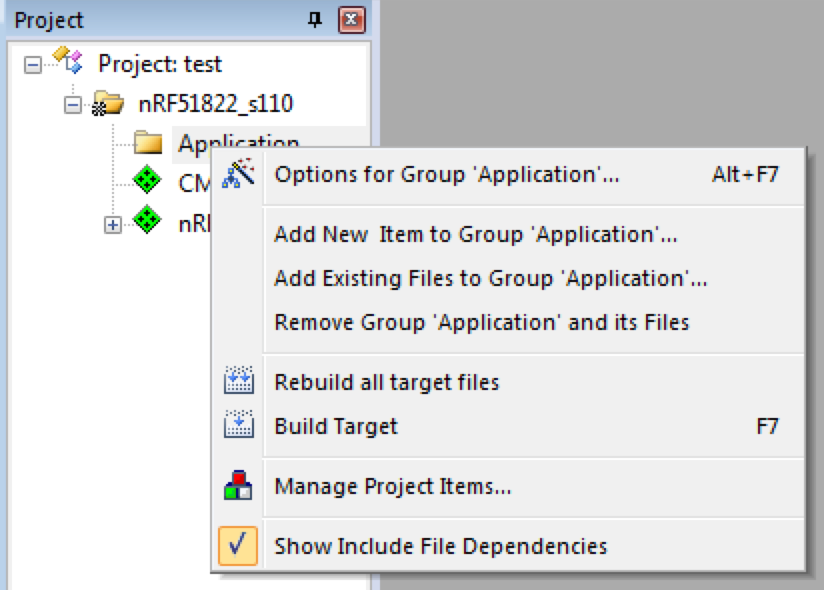Click the Manage Project Items blocks icon
The width and height of the screenshot is (824, 590).
238,487
